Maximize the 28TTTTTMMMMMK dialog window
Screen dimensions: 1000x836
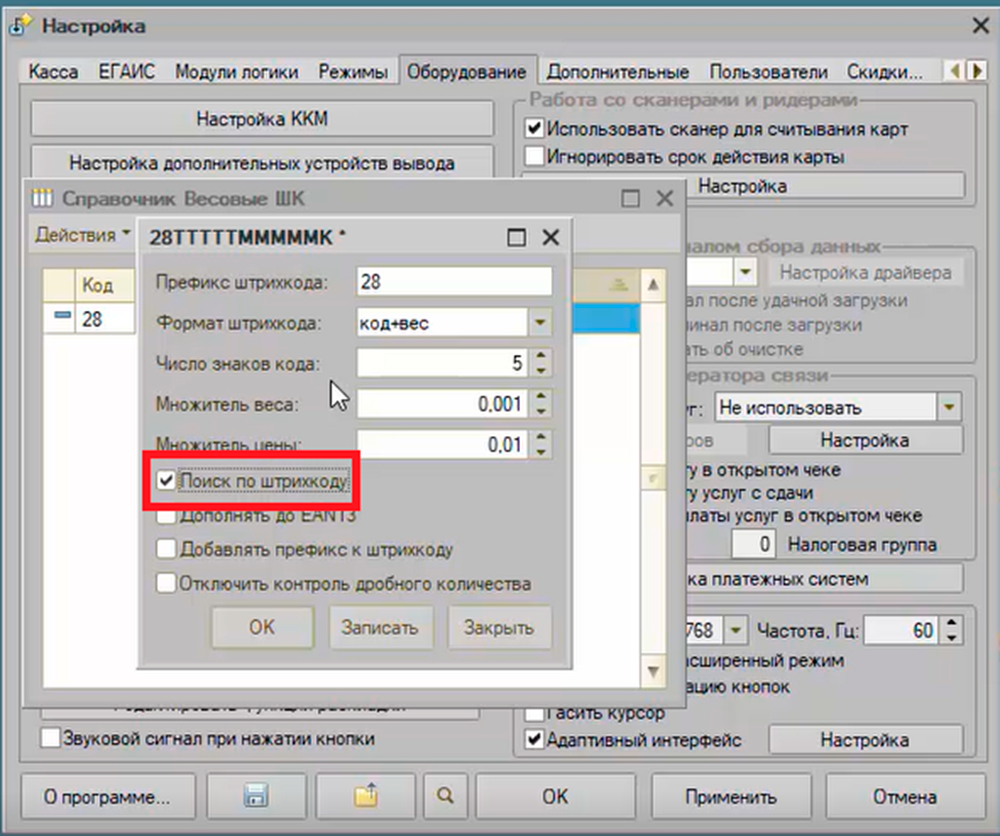tap(516, 237)
